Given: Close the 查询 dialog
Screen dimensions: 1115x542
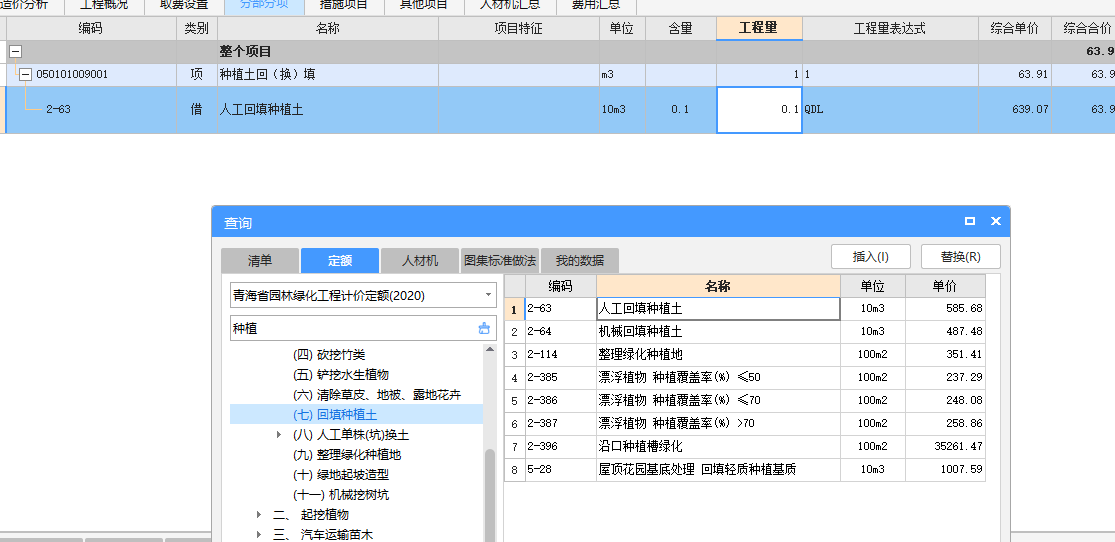Looking at the screenshot, I should coord(996,221).
